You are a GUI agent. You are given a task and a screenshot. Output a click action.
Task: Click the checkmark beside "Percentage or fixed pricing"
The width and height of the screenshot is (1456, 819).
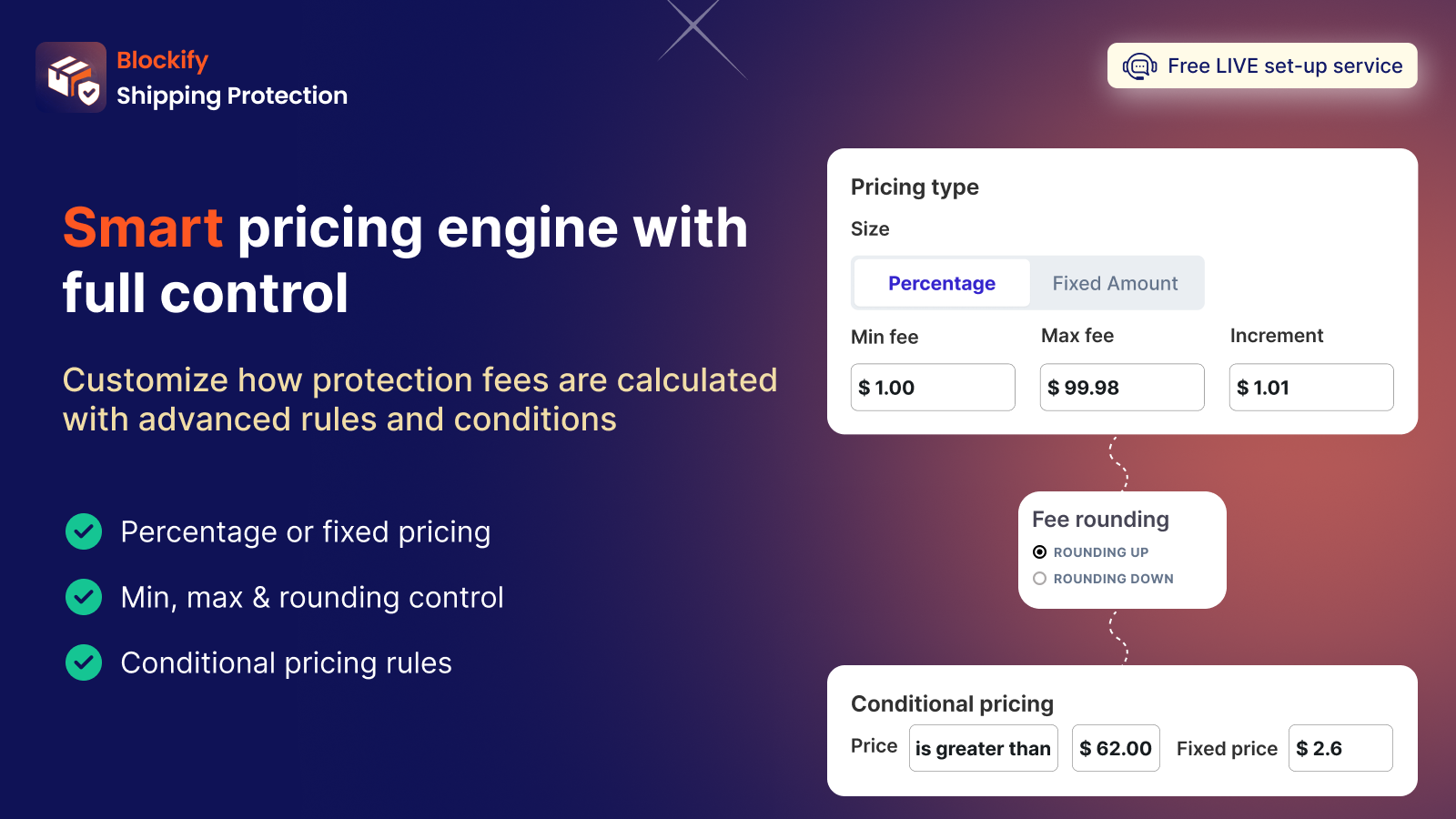tap(83, 531)
